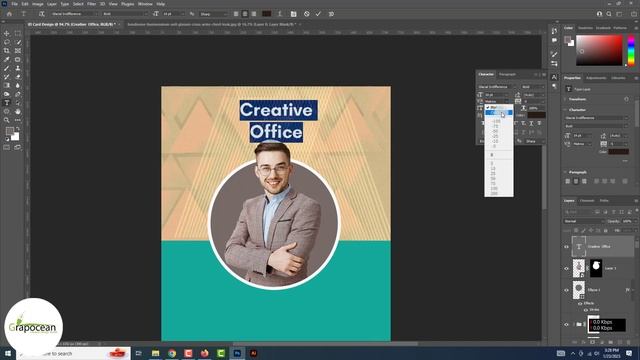Select the Hand tool
Viewport: 640px width, 360px height.
coord(18,111)
